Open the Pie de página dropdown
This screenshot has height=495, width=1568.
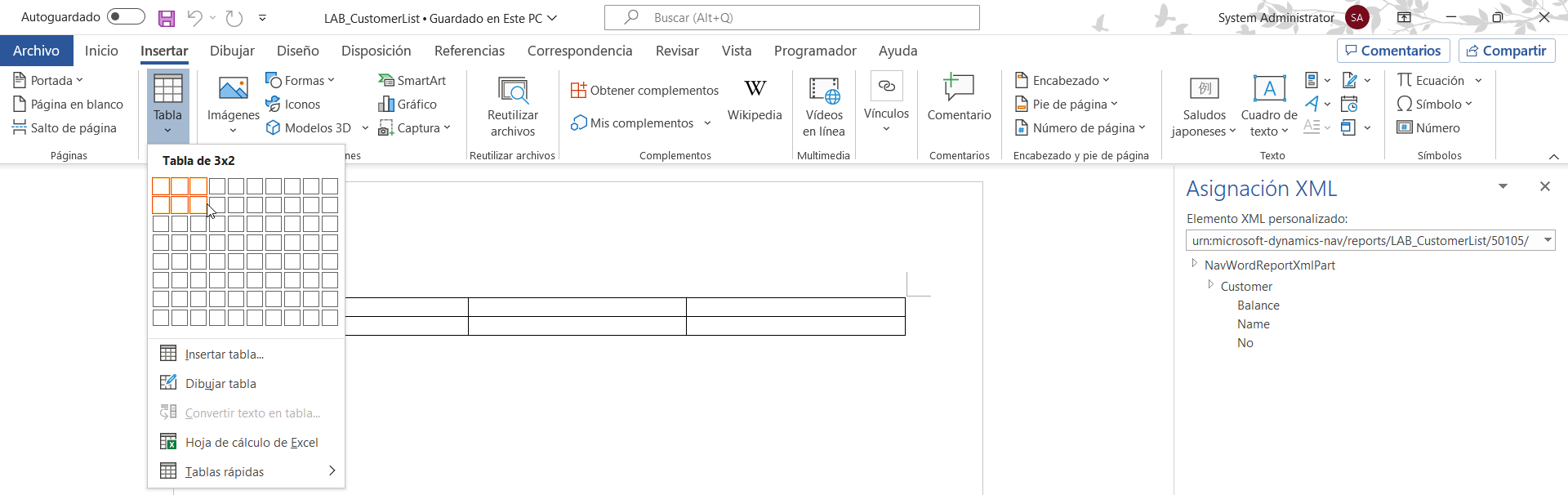tap(1067, 104)
